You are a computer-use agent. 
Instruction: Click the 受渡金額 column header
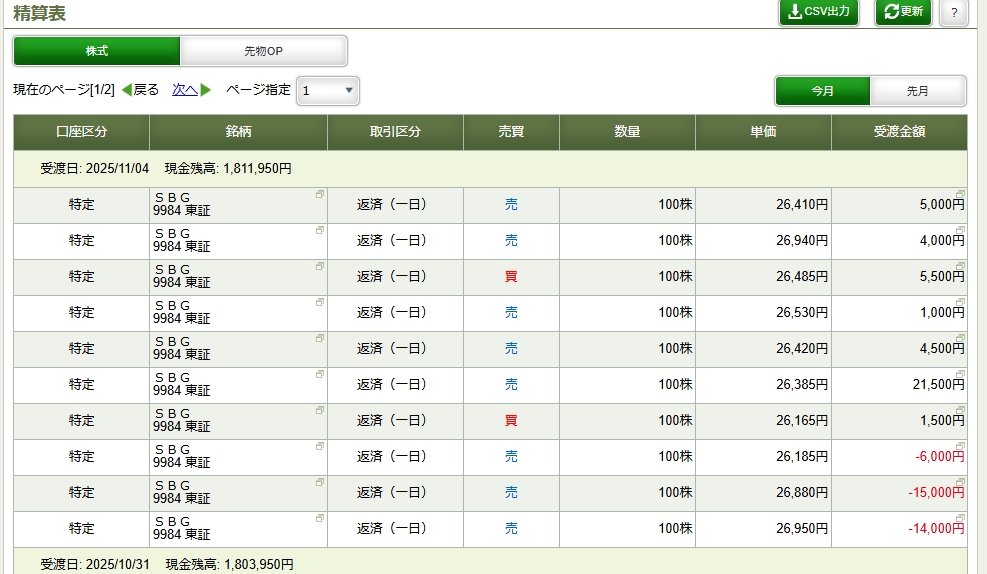coord(898,132)
